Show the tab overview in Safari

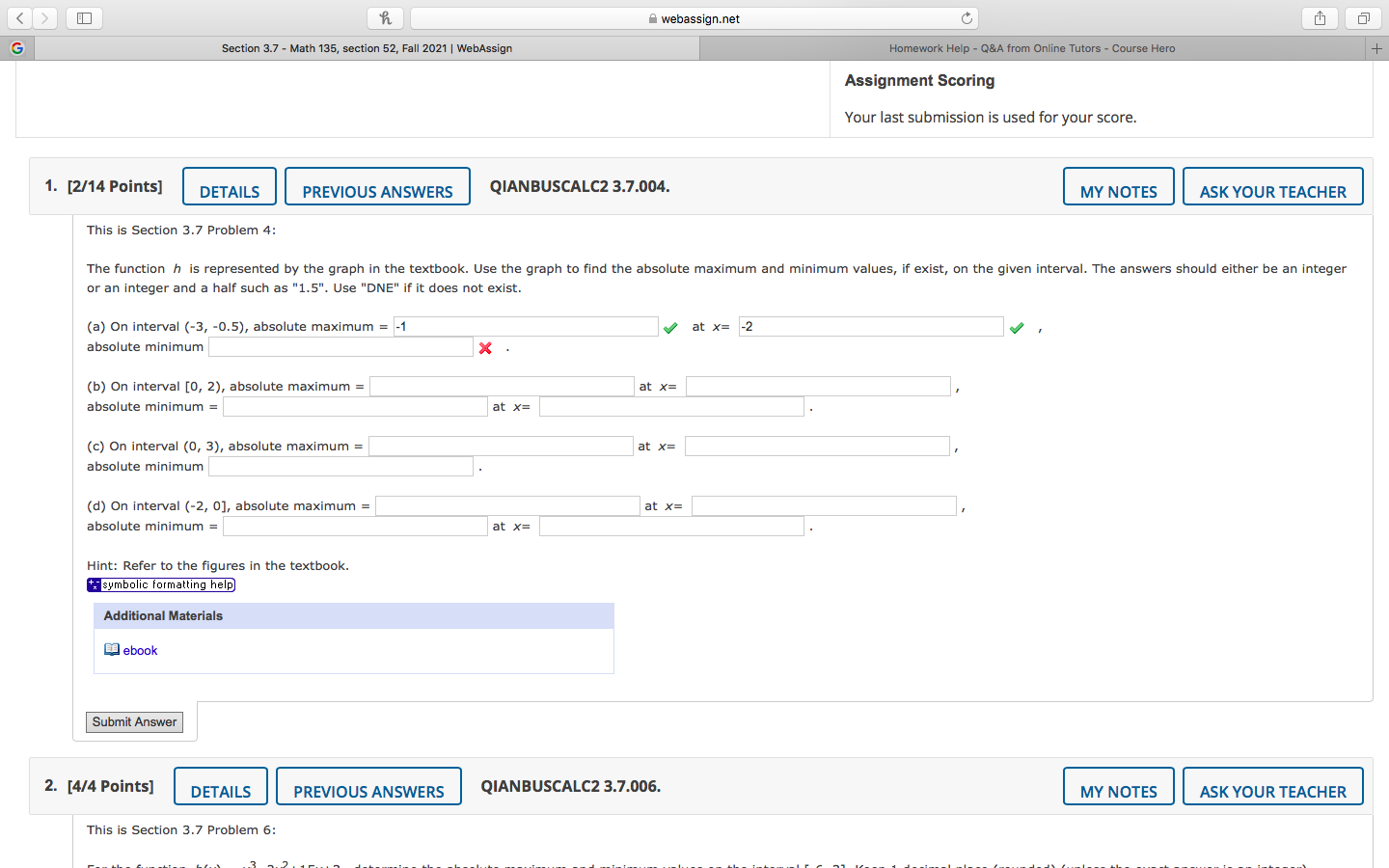(x=1362, y=17)
